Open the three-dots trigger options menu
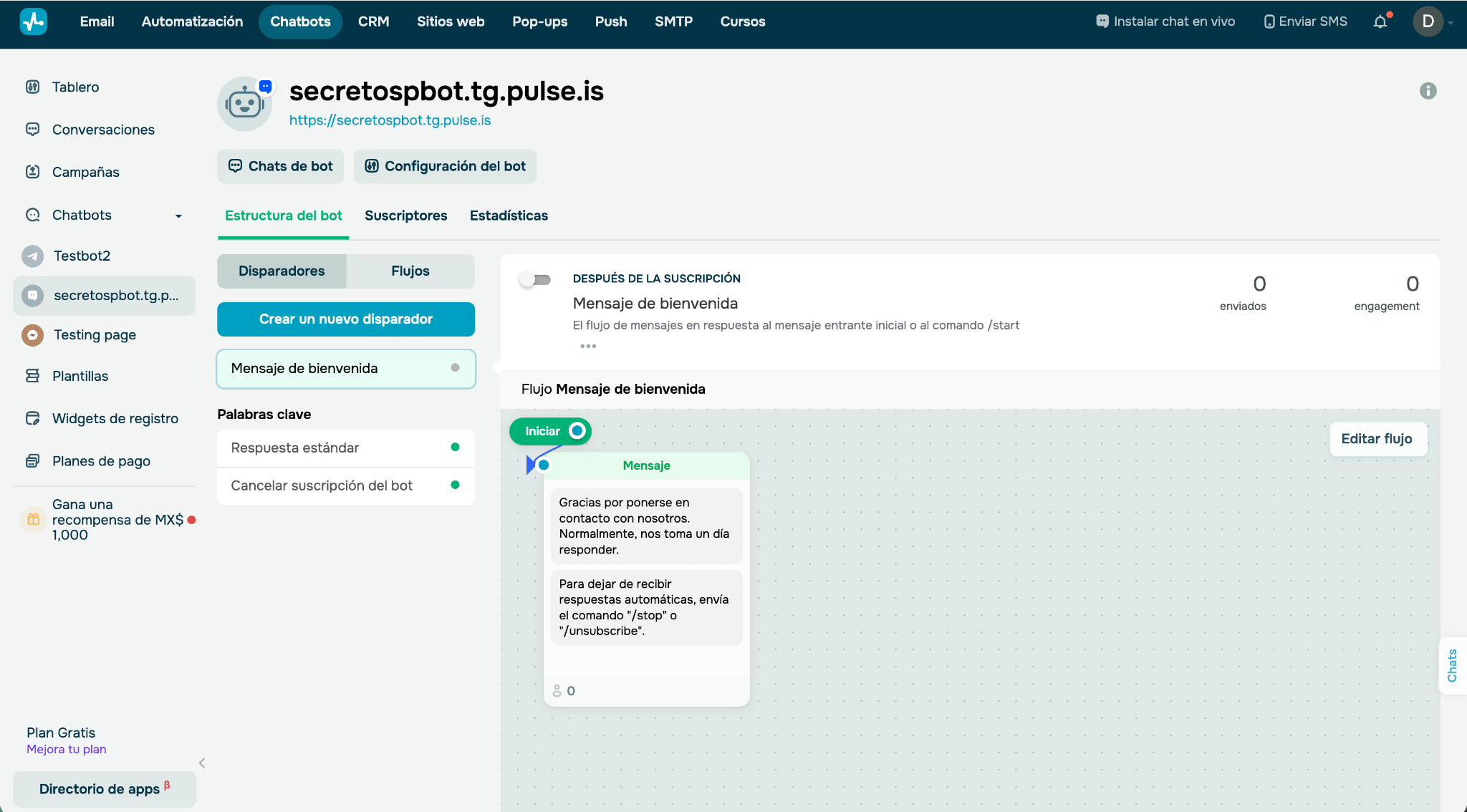The image size is (1467, 812). point(588,346)
